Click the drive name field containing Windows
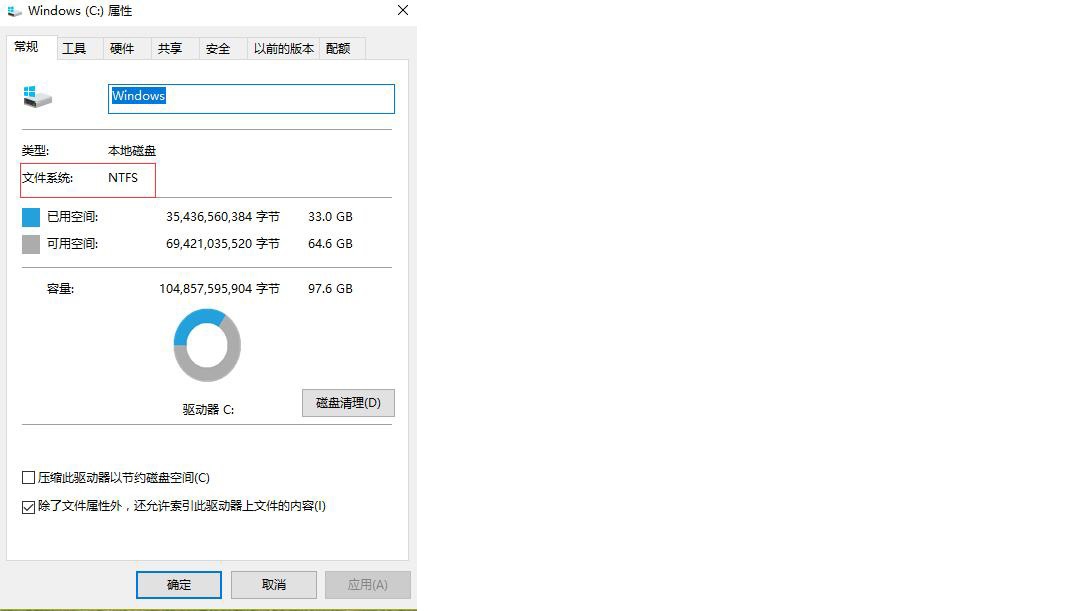This screenshot has height=611, width=1083. 251,98
